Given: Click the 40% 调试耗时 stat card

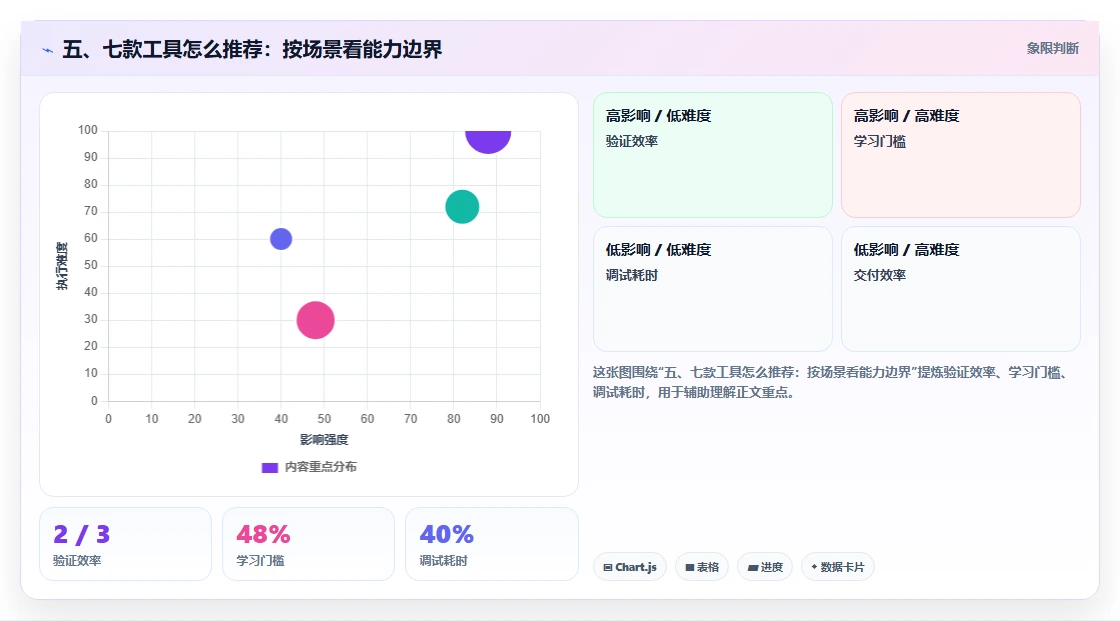Looking at the screenshot, I should pyautogui.click(x=491, y=544).
